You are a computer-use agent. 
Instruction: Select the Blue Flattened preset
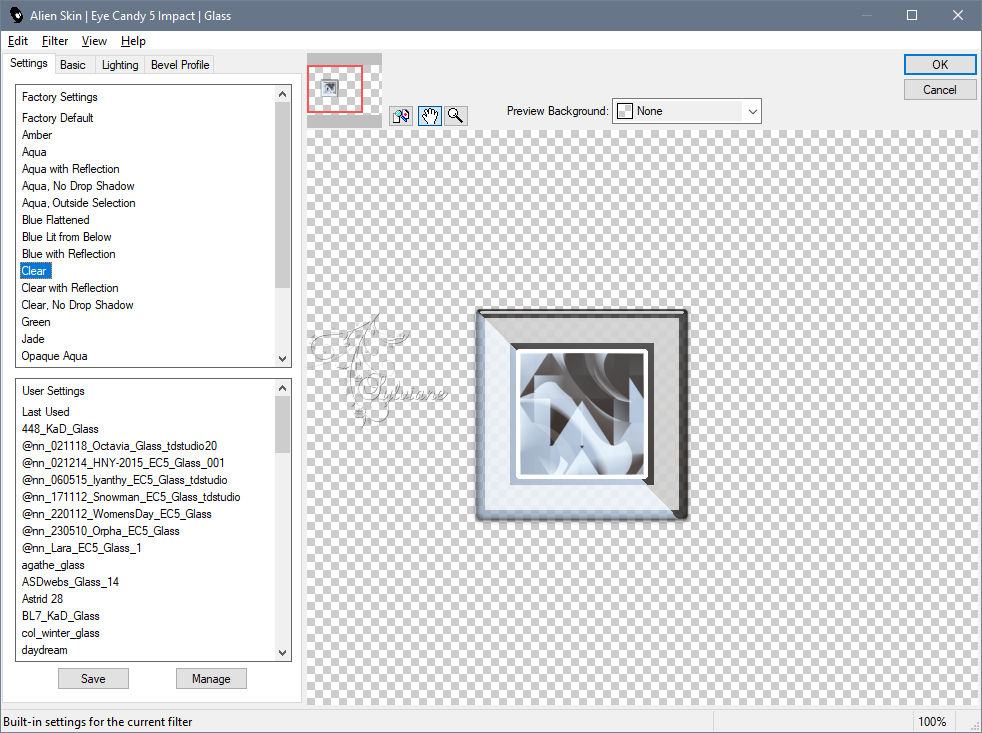tap(56, 219)
